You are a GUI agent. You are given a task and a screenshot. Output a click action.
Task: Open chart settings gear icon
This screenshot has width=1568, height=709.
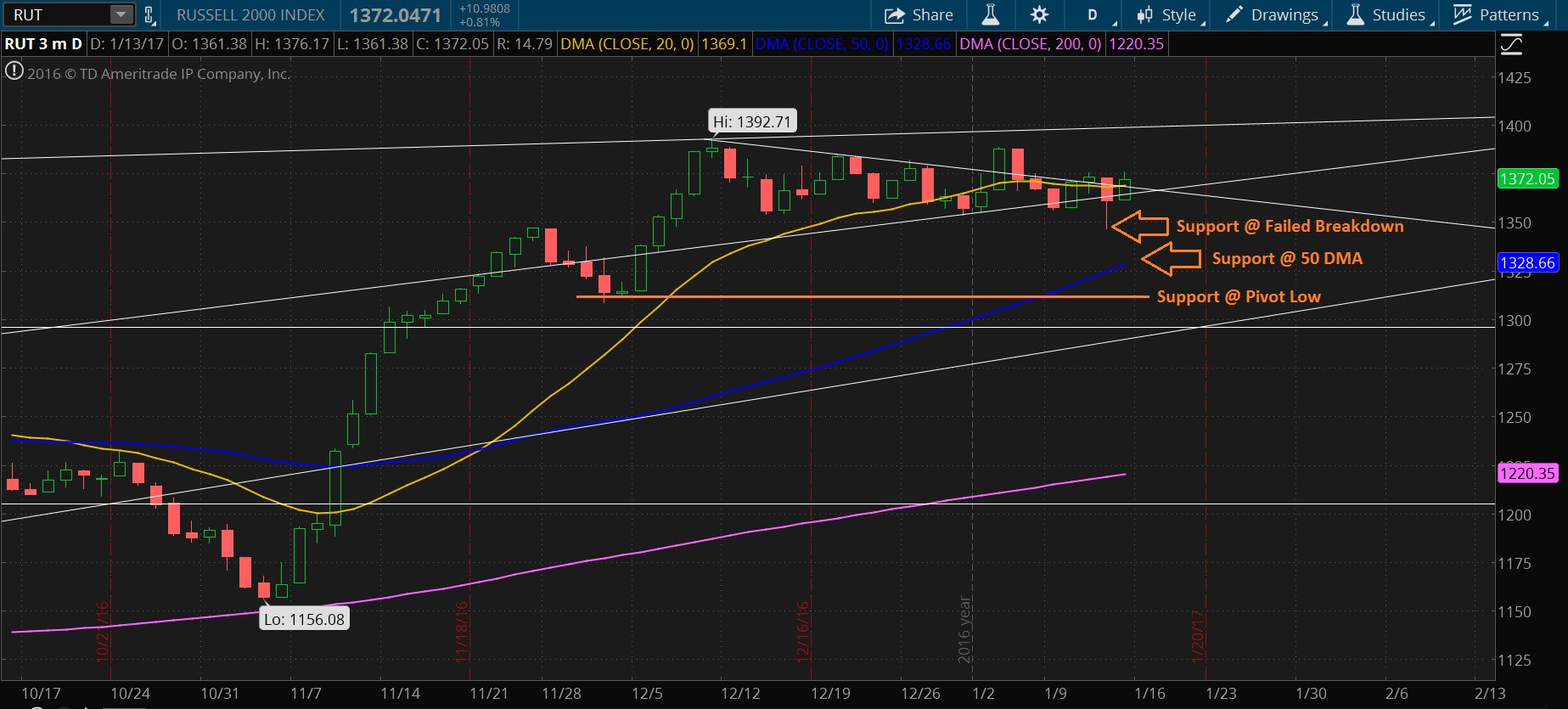1039,15
